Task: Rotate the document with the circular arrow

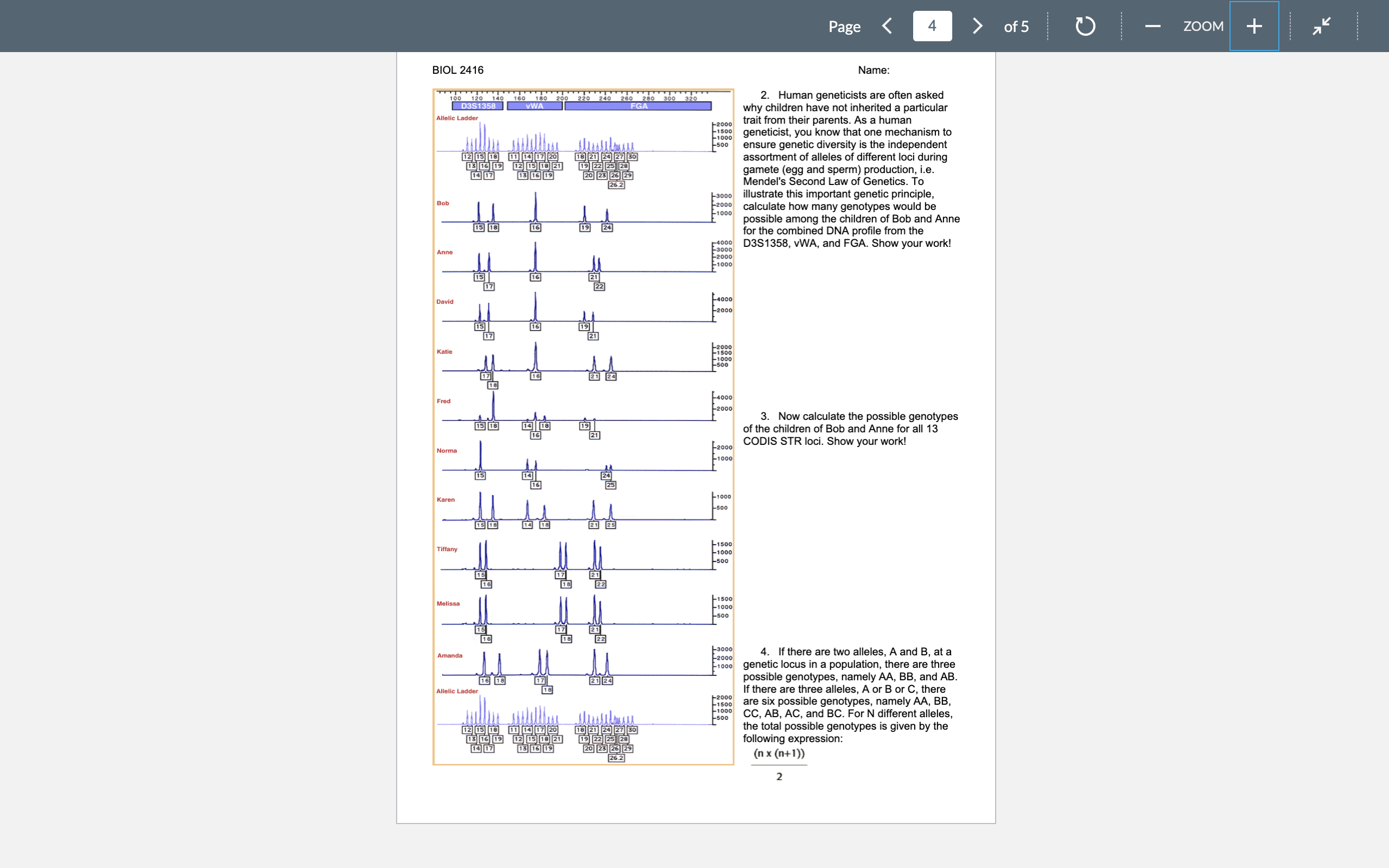Action: [1085, 26]
